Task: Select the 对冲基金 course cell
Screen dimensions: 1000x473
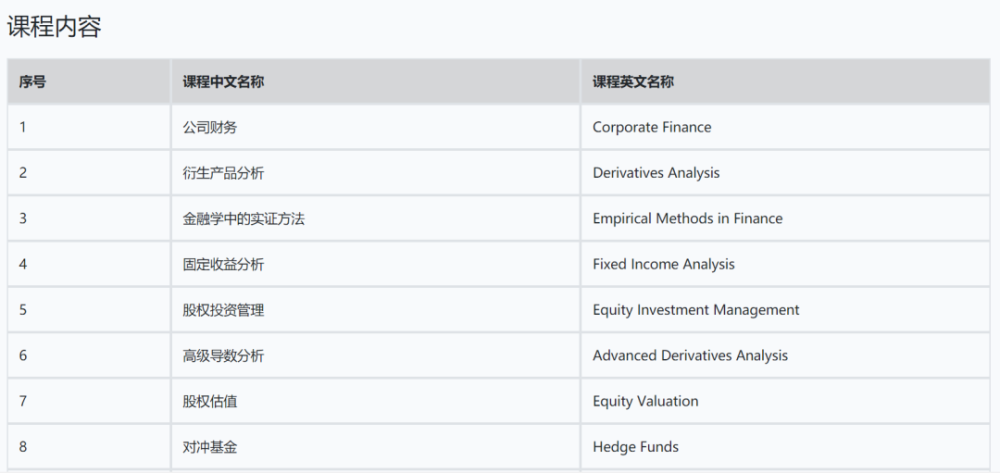Action: point(210,447)
